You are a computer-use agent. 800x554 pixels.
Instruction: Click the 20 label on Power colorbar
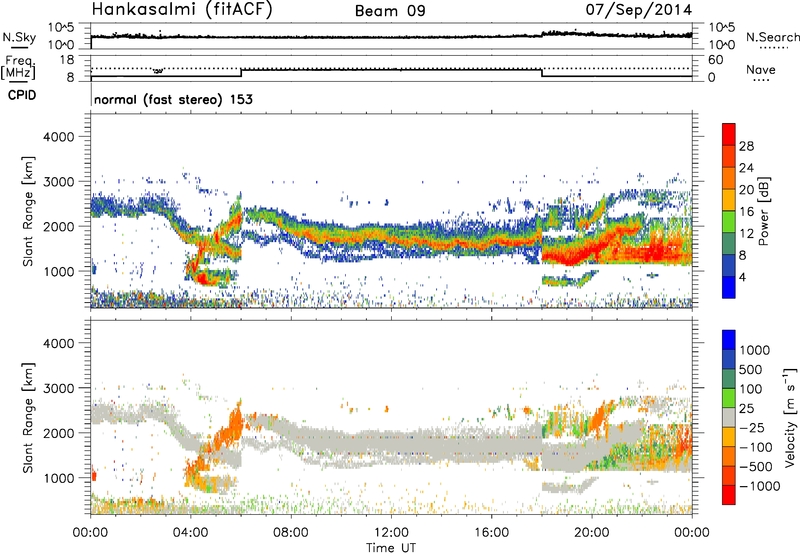point(746,190)
